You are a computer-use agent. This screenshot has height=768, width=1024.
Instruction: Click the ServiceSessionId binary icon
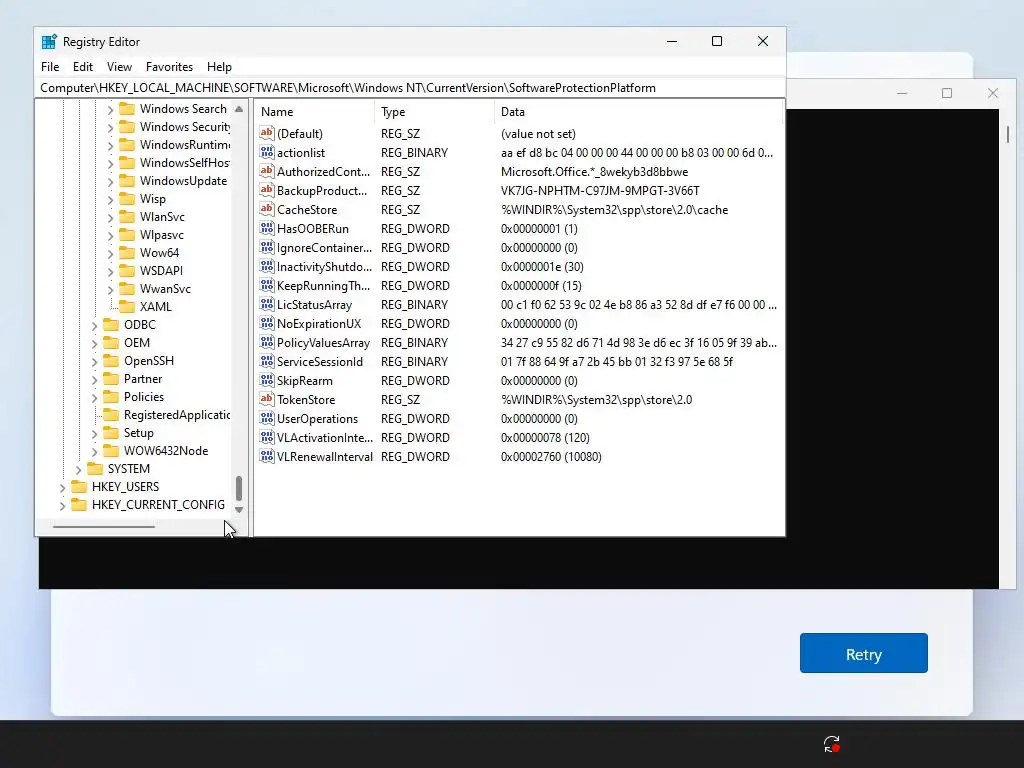266,360
